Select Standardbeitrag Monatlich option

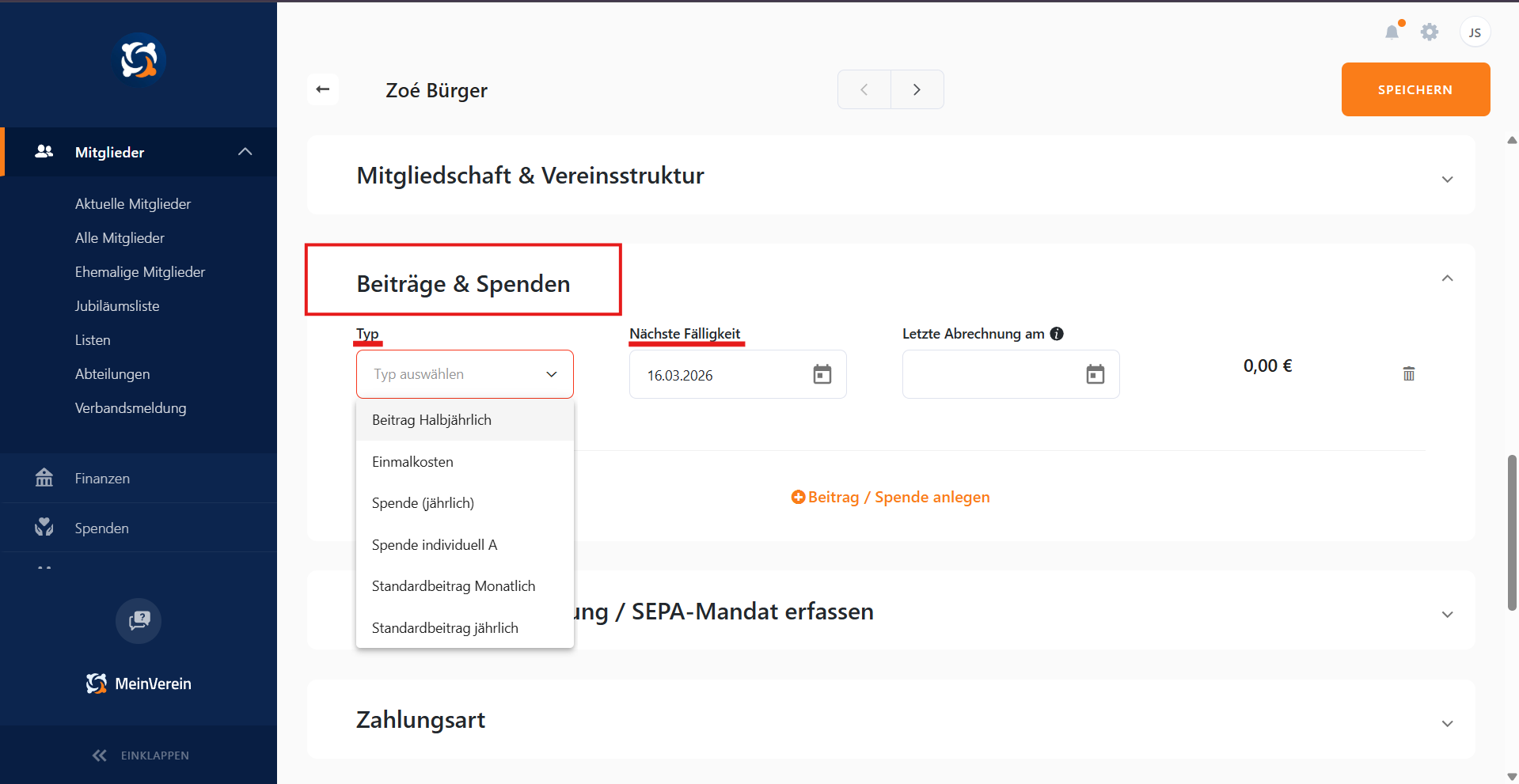[454, 586]
